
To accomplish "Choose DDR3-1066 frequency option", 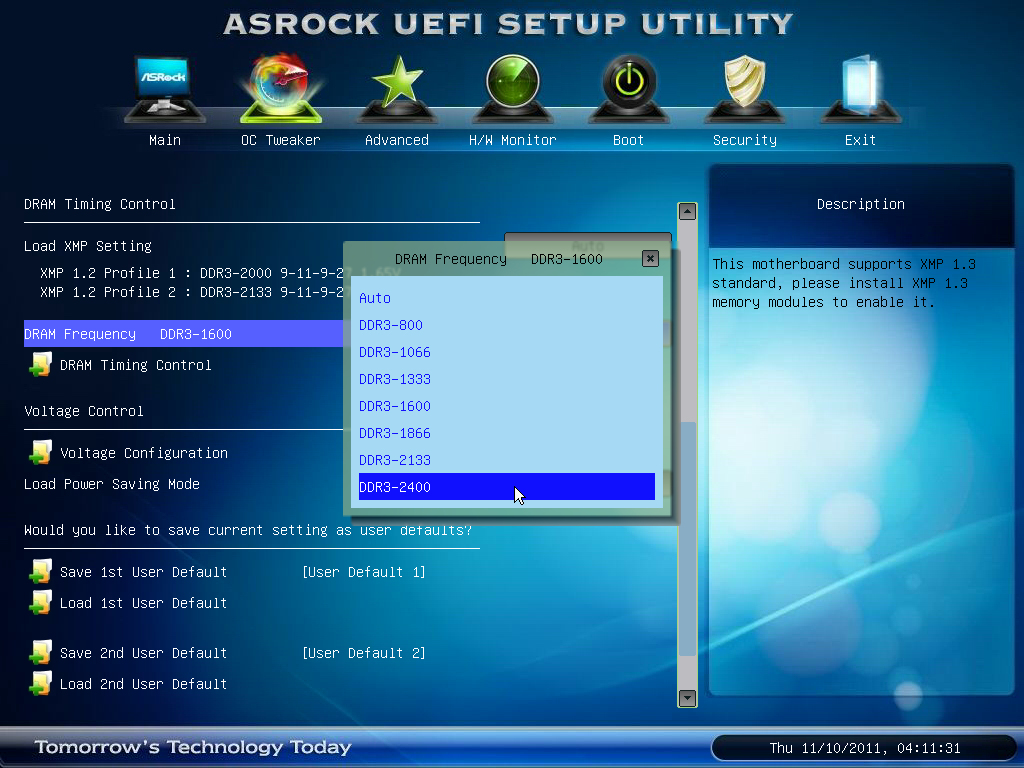I will pos(507,352).
